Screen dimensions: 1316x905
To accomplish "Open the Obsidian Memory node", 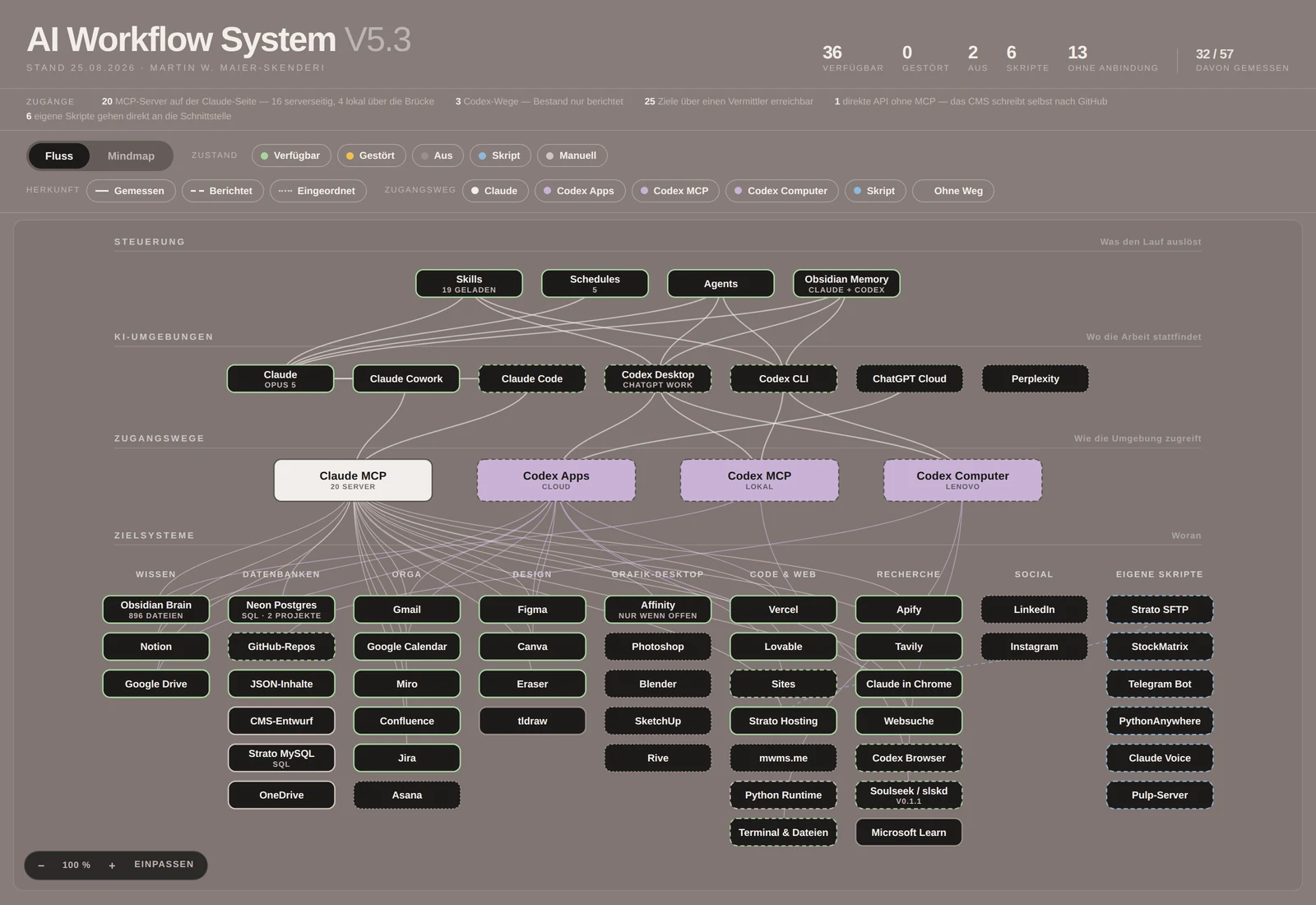I will click(846, 284).
